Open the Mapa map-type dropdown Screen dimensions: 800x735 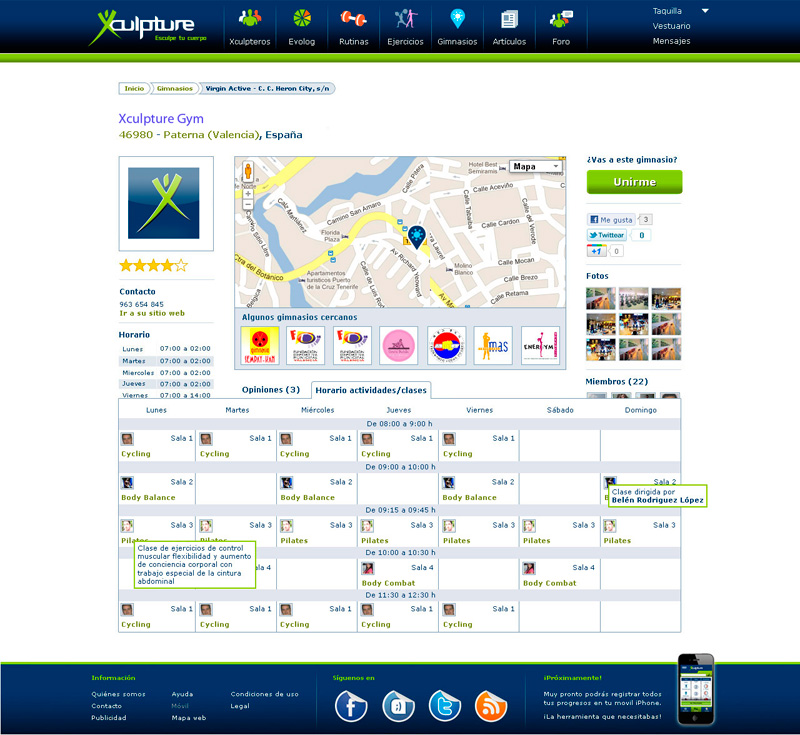point(536,166)
